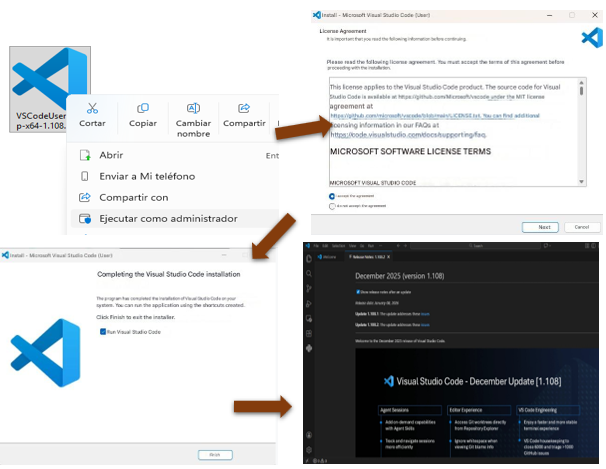Toggle 'Show release notes after an update' checkbox
The image size is (606, 469).
(x=357, y=292)
